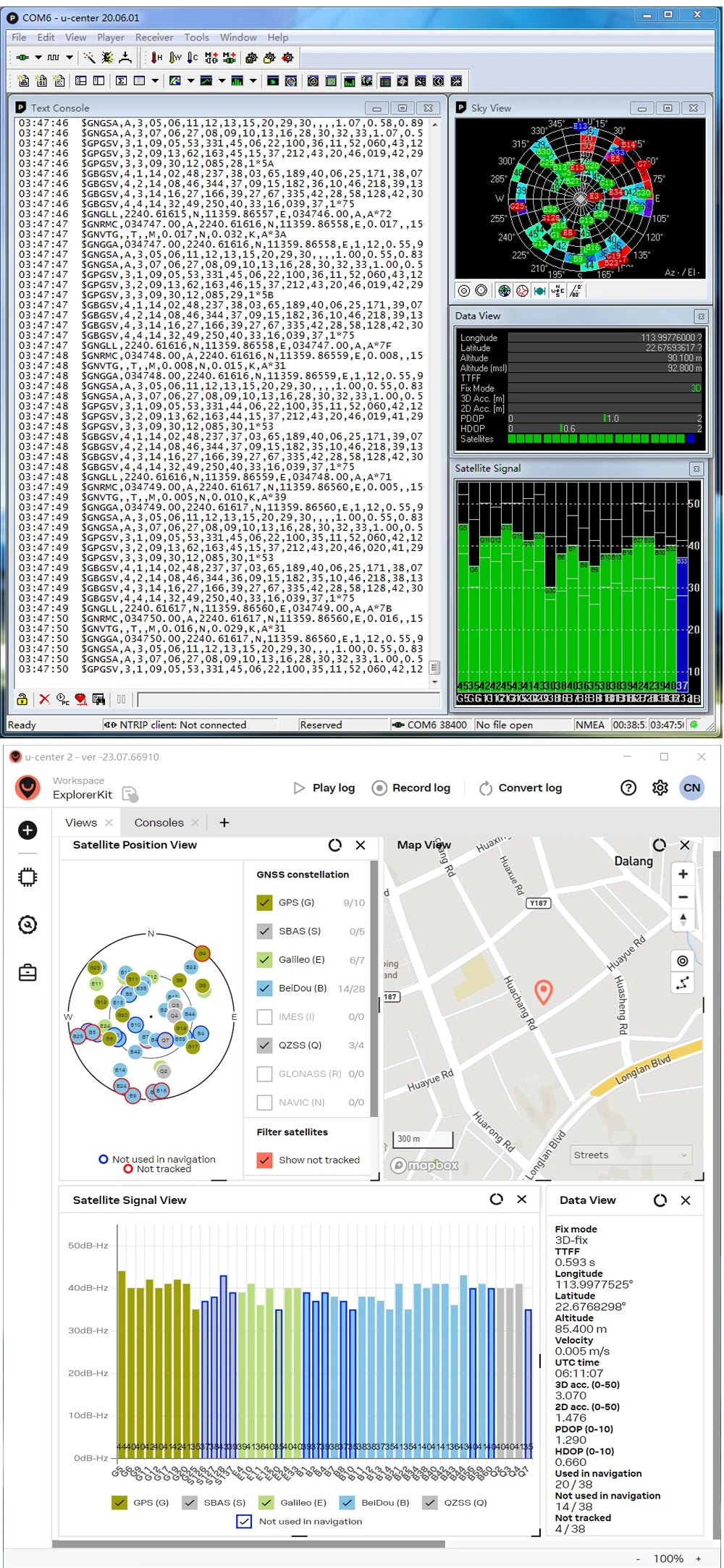Toggle the GPS (G) constellation checkbox
Image resolution: width=724 pixels, height=1568 pixels.
point(264,903)
